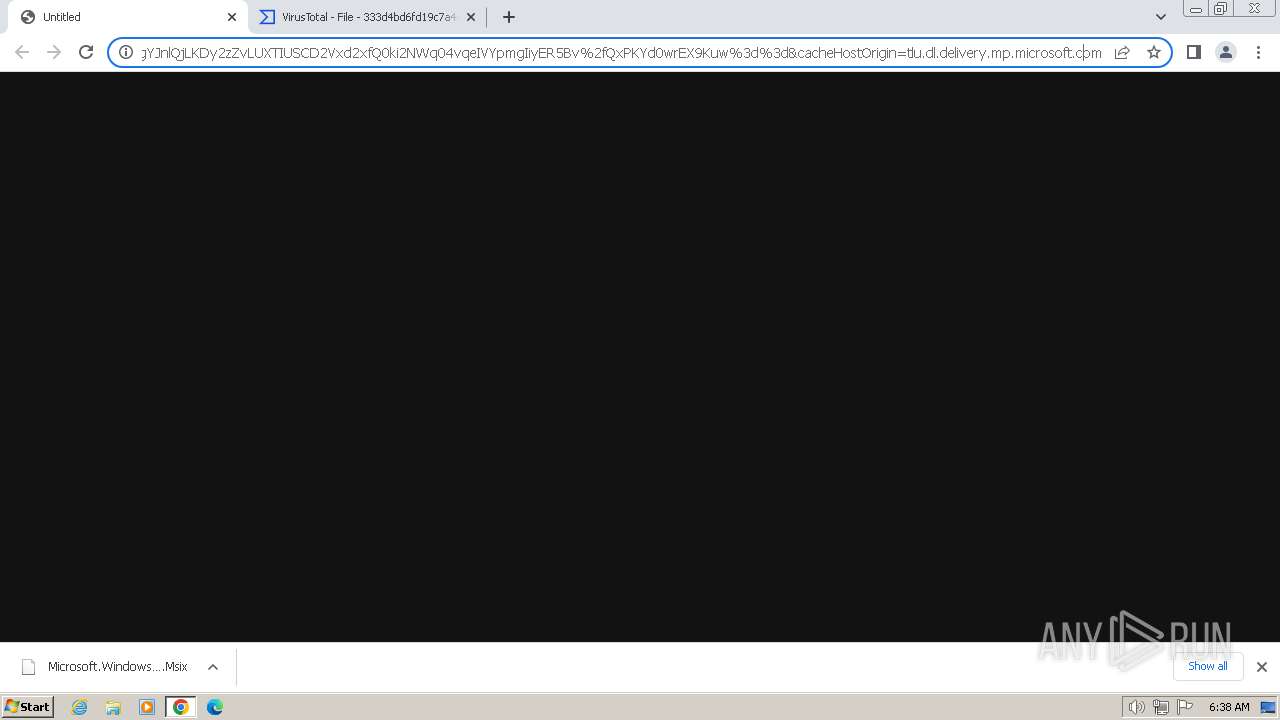Image resolution: width=1280 pixels, height=720 pixels.
Task: Open network status tray icon
Action: pyautogui.click(x=1160, y=707)
